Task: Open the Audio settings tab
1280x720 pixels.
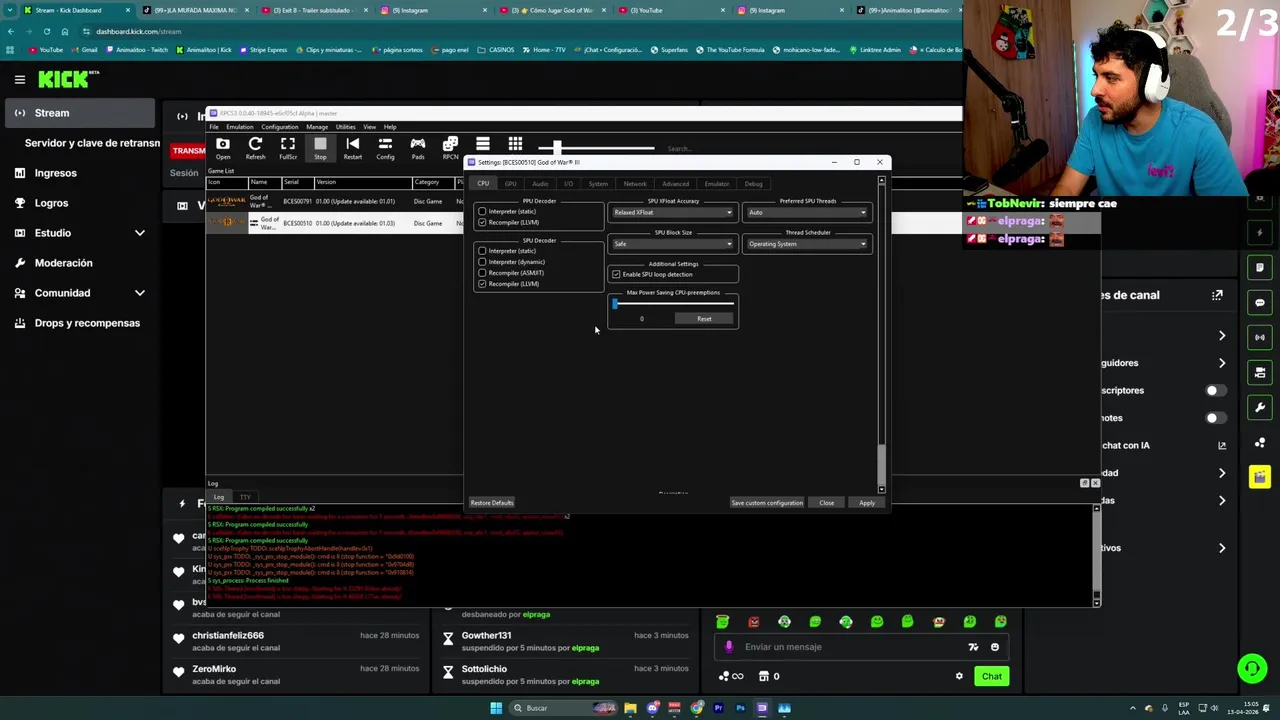Action: point(540,184)
